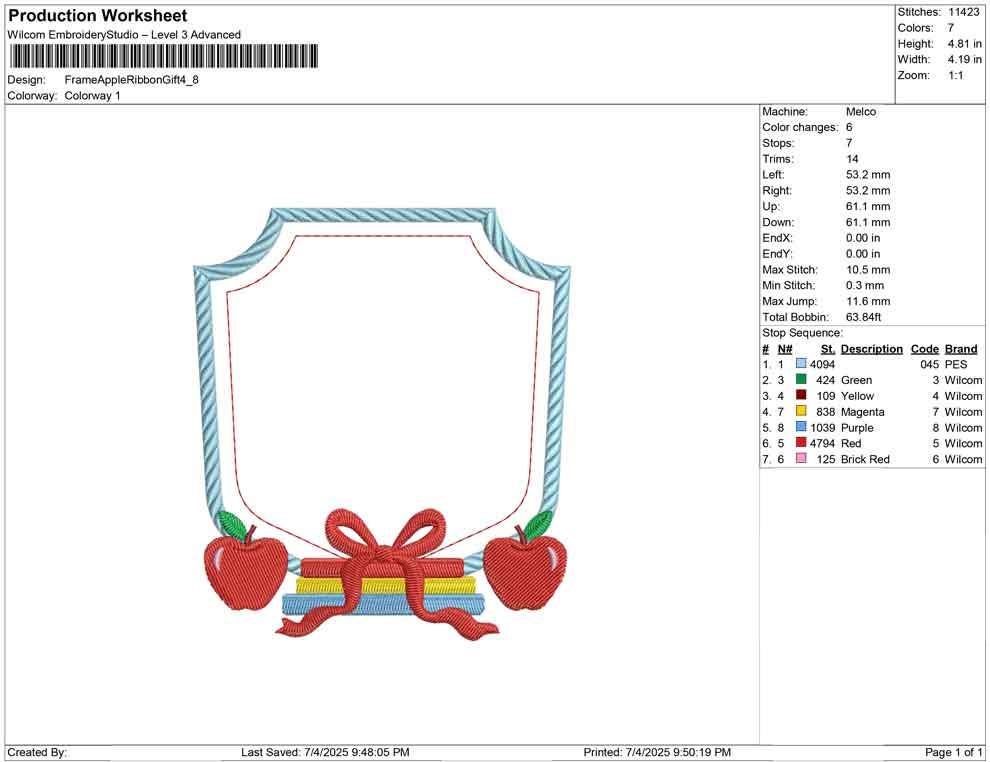The image size is (990, 762).
Task: Pick the yellow swatch in the Magenta row
Action: [x=801, y=411]
